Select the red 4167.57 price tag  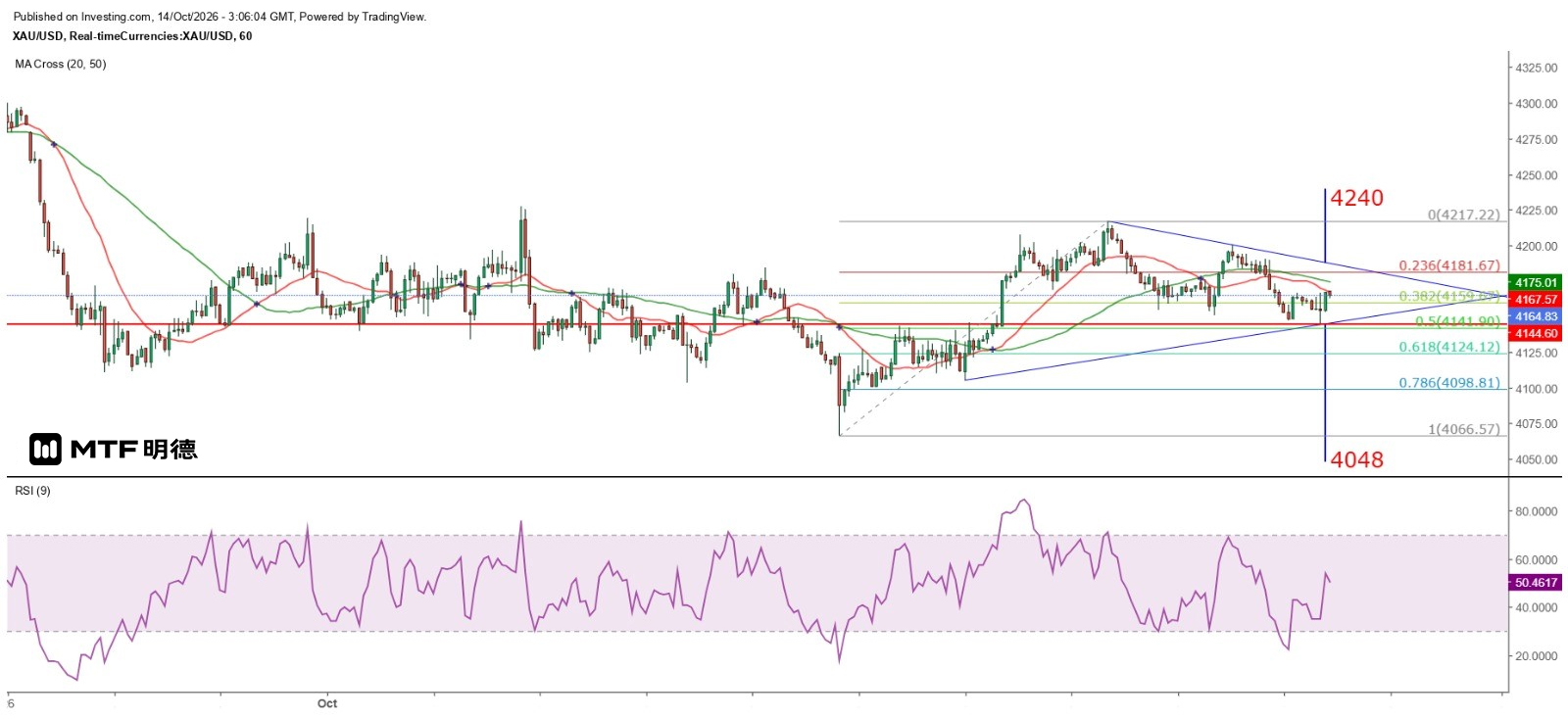tap(1536, 300)
